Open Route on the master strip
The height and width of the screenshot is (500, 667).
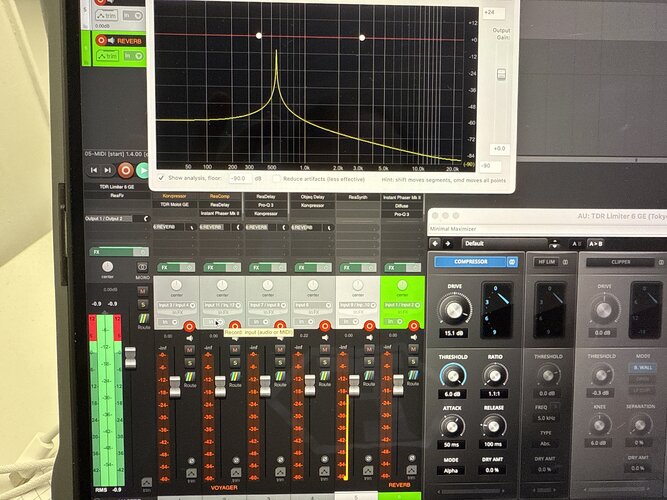144,321
